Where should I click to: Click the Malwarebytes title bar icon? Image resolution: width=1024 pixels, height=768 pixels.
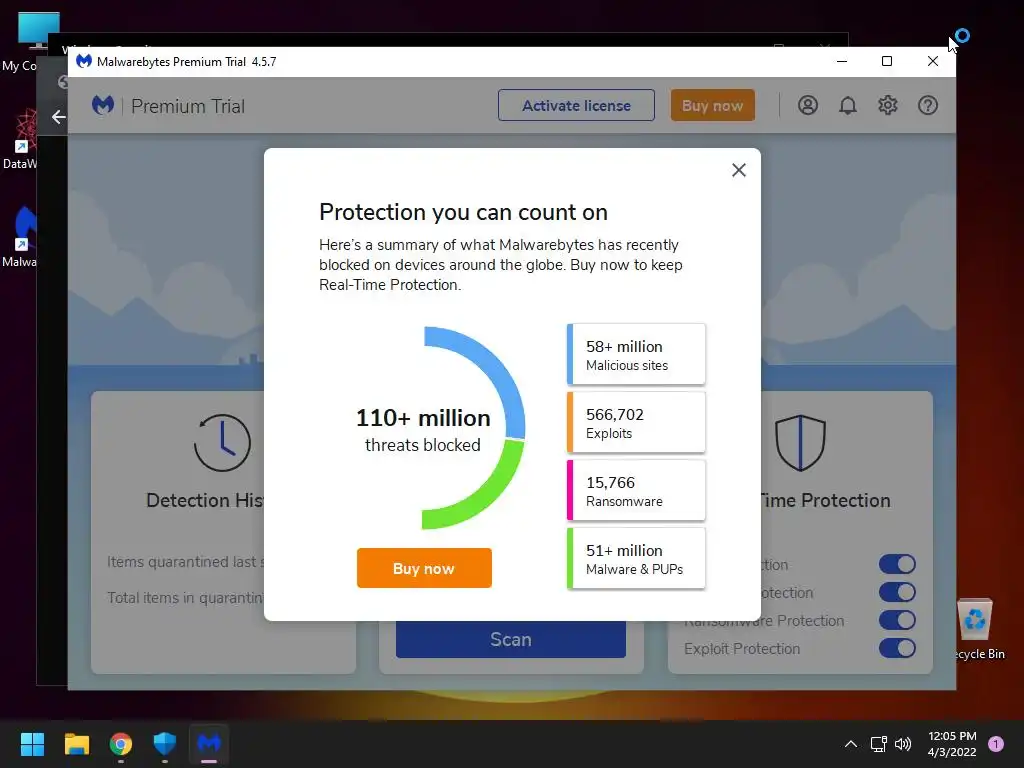coord(84,61)
